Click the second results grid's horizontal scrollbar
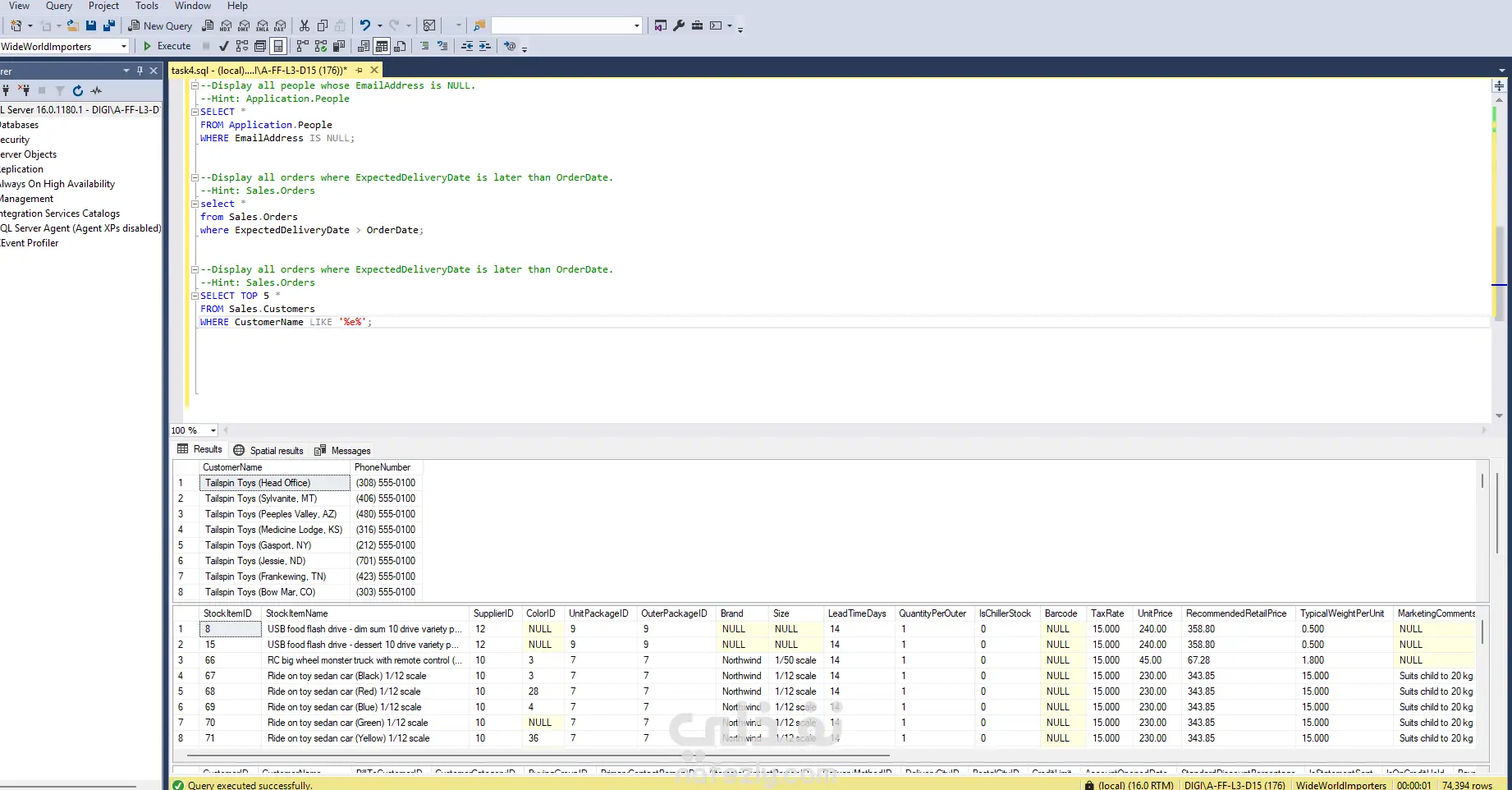The image size is (1512, 790). (538, 755)
